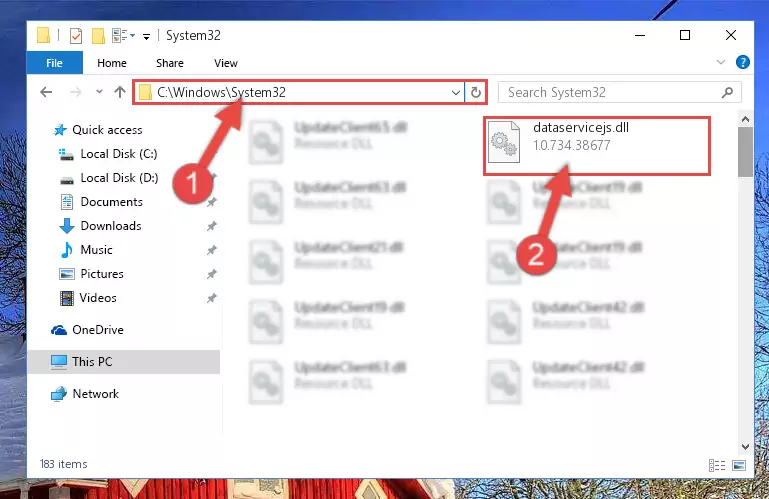Click the 183 items status text

tap(63, 464)
